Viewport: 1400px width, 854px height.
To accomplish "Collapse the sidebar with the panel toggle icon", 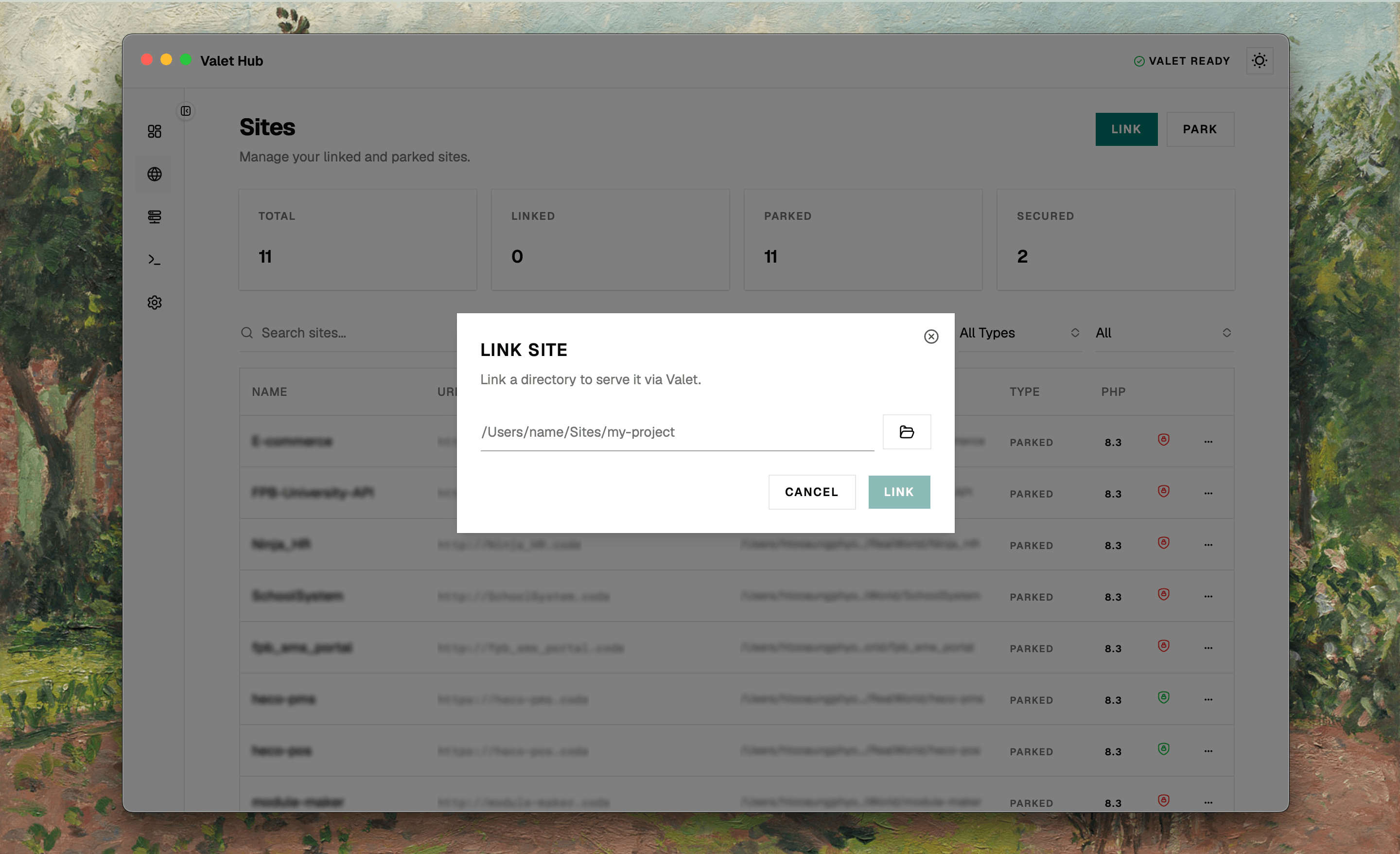I will tap(186, 111).
